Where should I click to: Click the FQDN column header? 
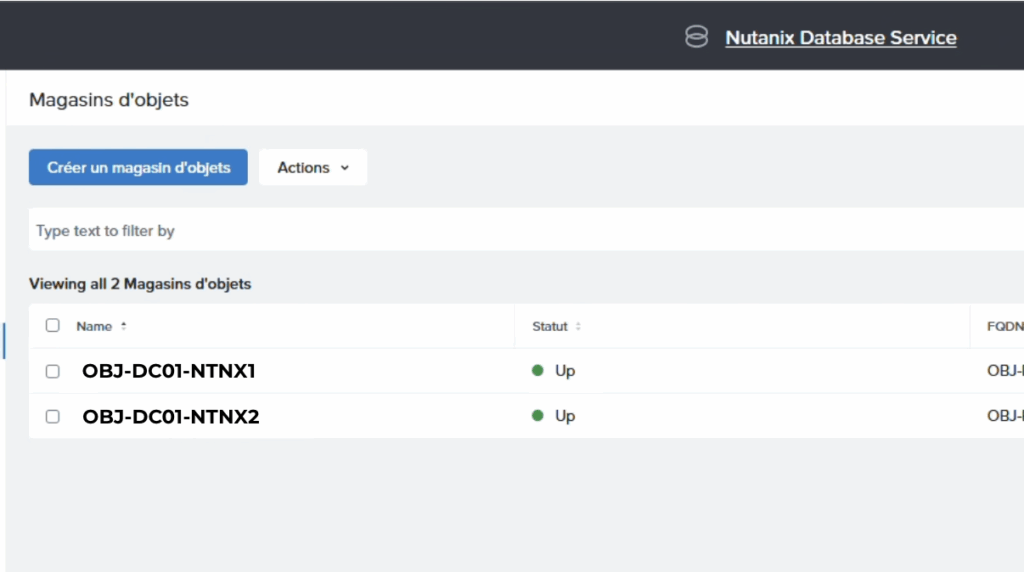pyautogui.click(x=1005, y=326)
